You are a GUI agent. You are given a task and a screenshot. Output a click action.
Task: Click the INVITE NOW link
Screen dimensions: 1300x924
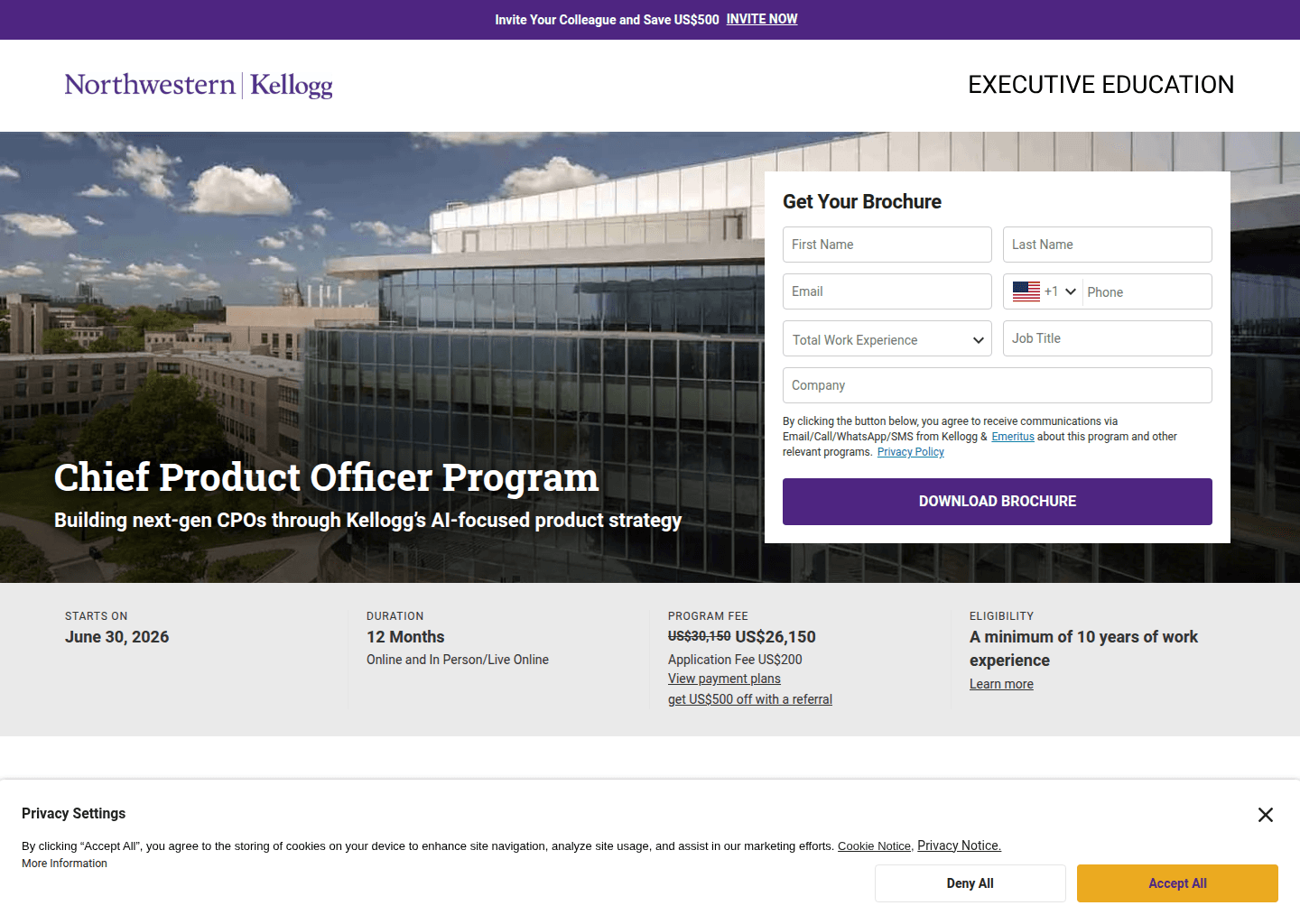coord(762,19)
